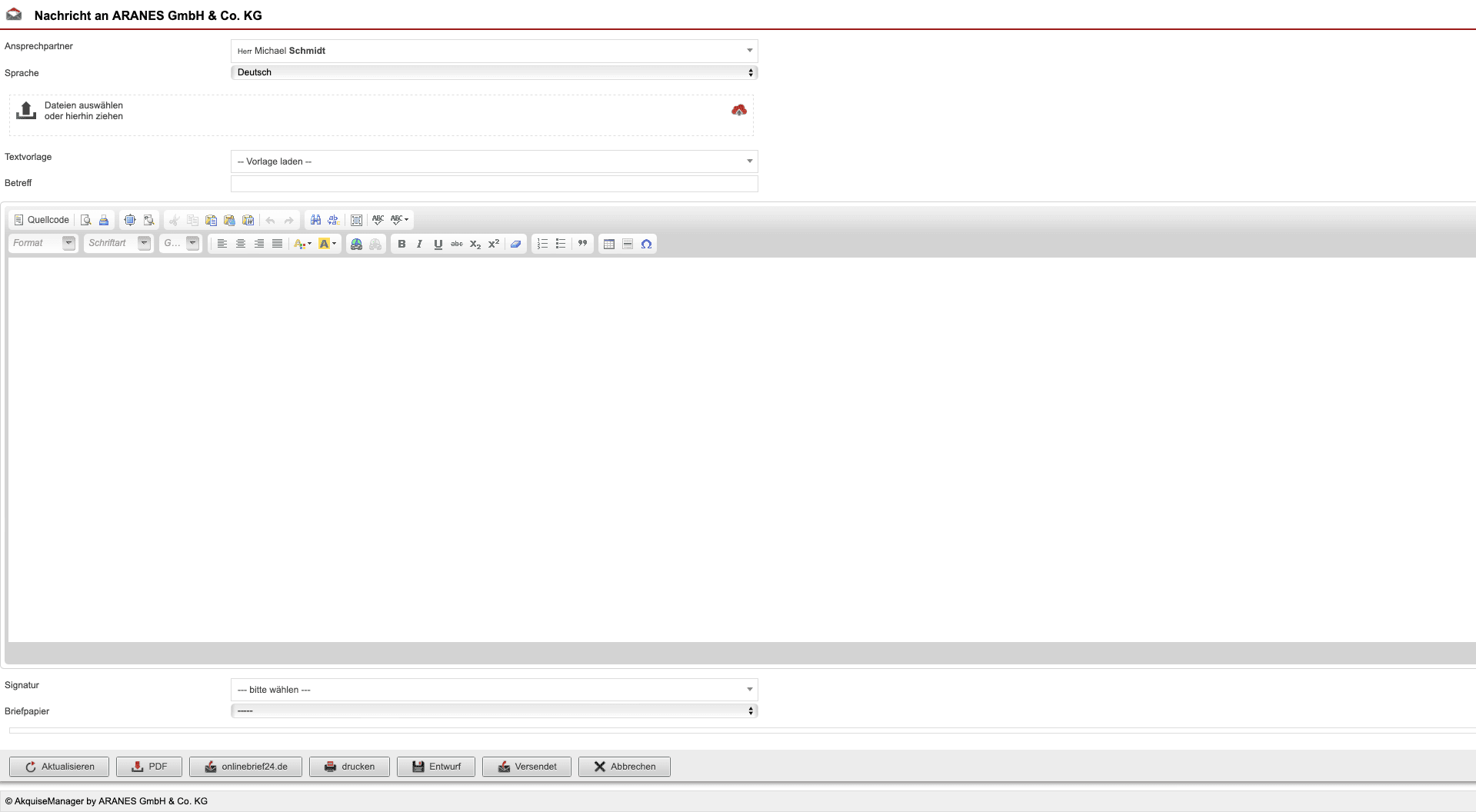
Task: Click the Entwurf button
Action: click(x=436, y=767)
